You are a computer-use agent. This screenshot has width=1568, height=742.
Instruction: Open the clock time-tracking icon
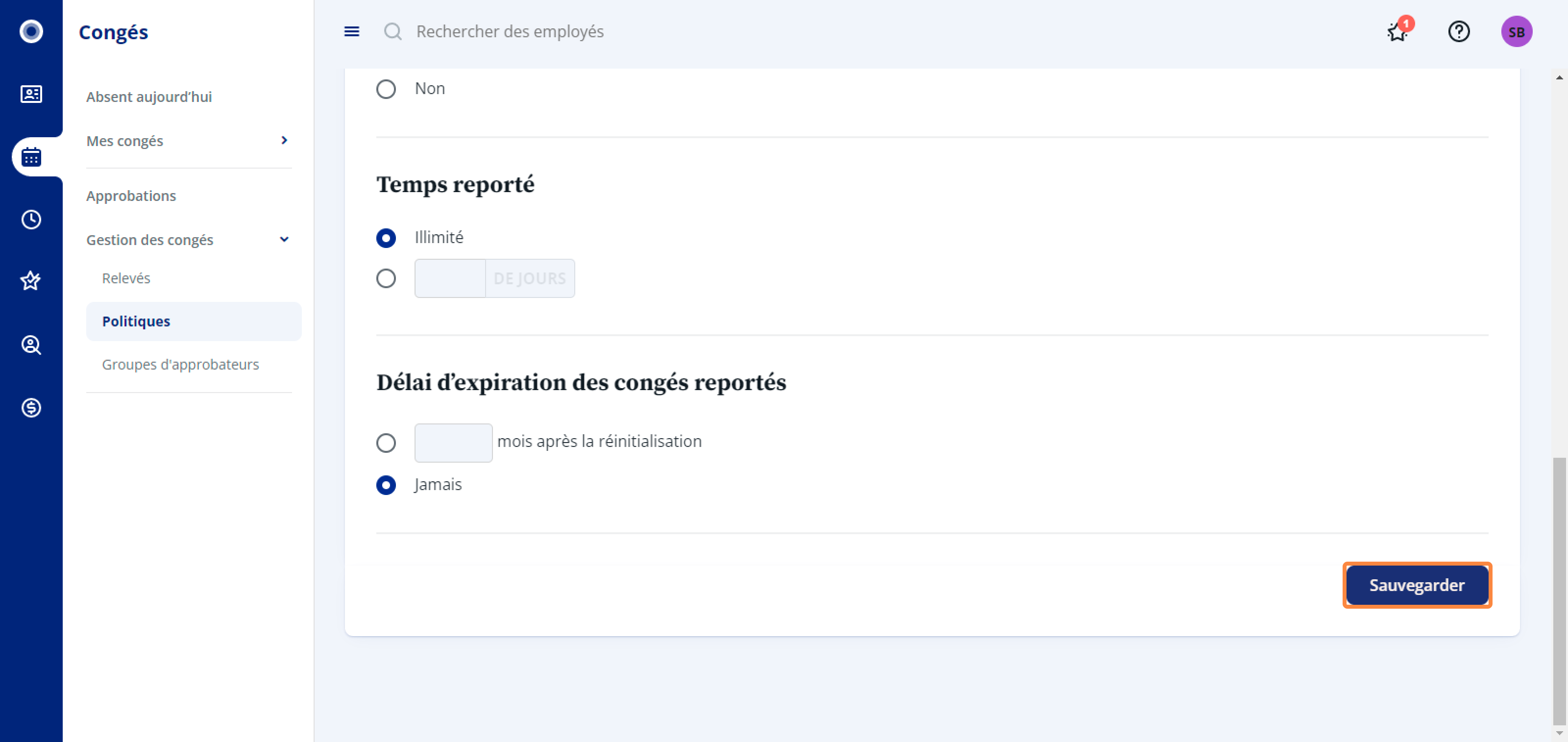pos(31,219)
